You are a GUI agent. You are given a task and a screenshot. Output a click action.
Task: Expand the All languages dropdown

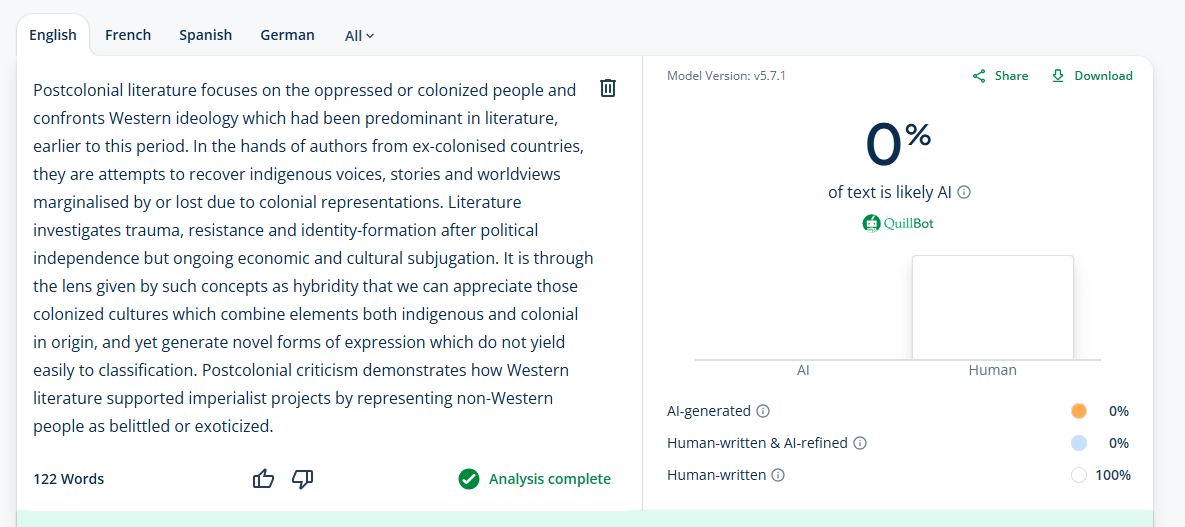tap(359, 36)
